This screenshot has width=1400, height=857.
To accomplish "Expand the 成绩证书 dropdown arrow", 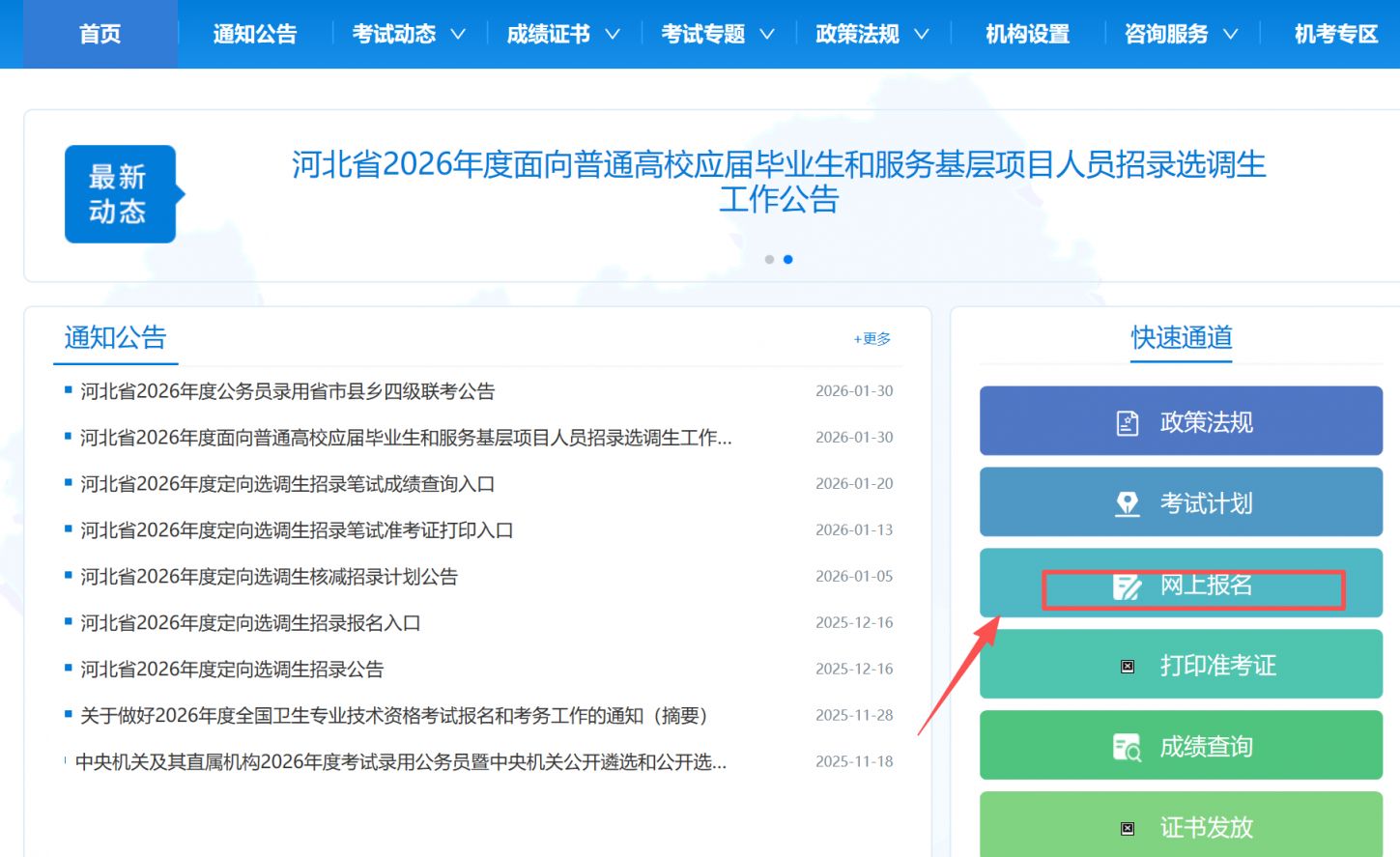I will point(613,34).
